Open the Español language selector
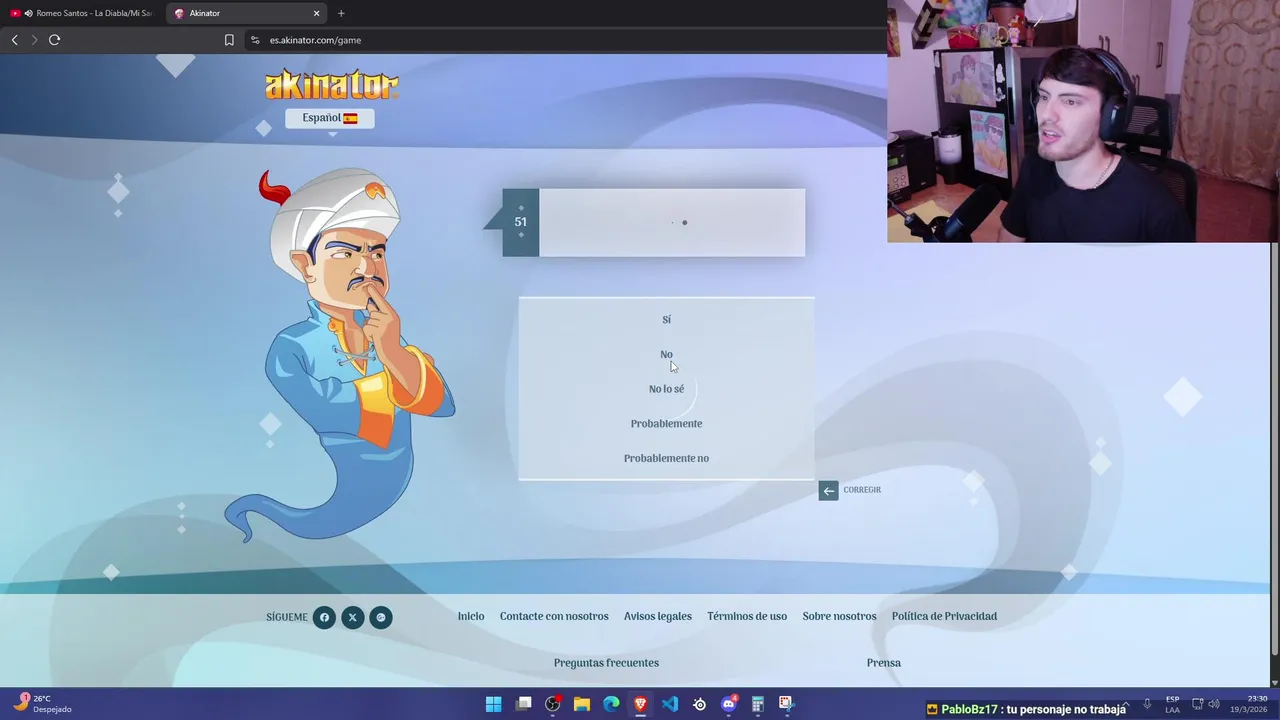Viewport: 1280px width, 720px height. (x=330, y=118)
